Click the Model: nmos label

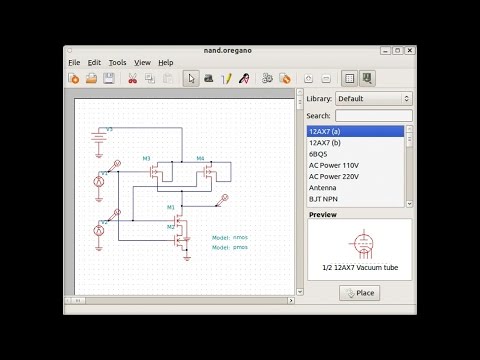point(230,237)
